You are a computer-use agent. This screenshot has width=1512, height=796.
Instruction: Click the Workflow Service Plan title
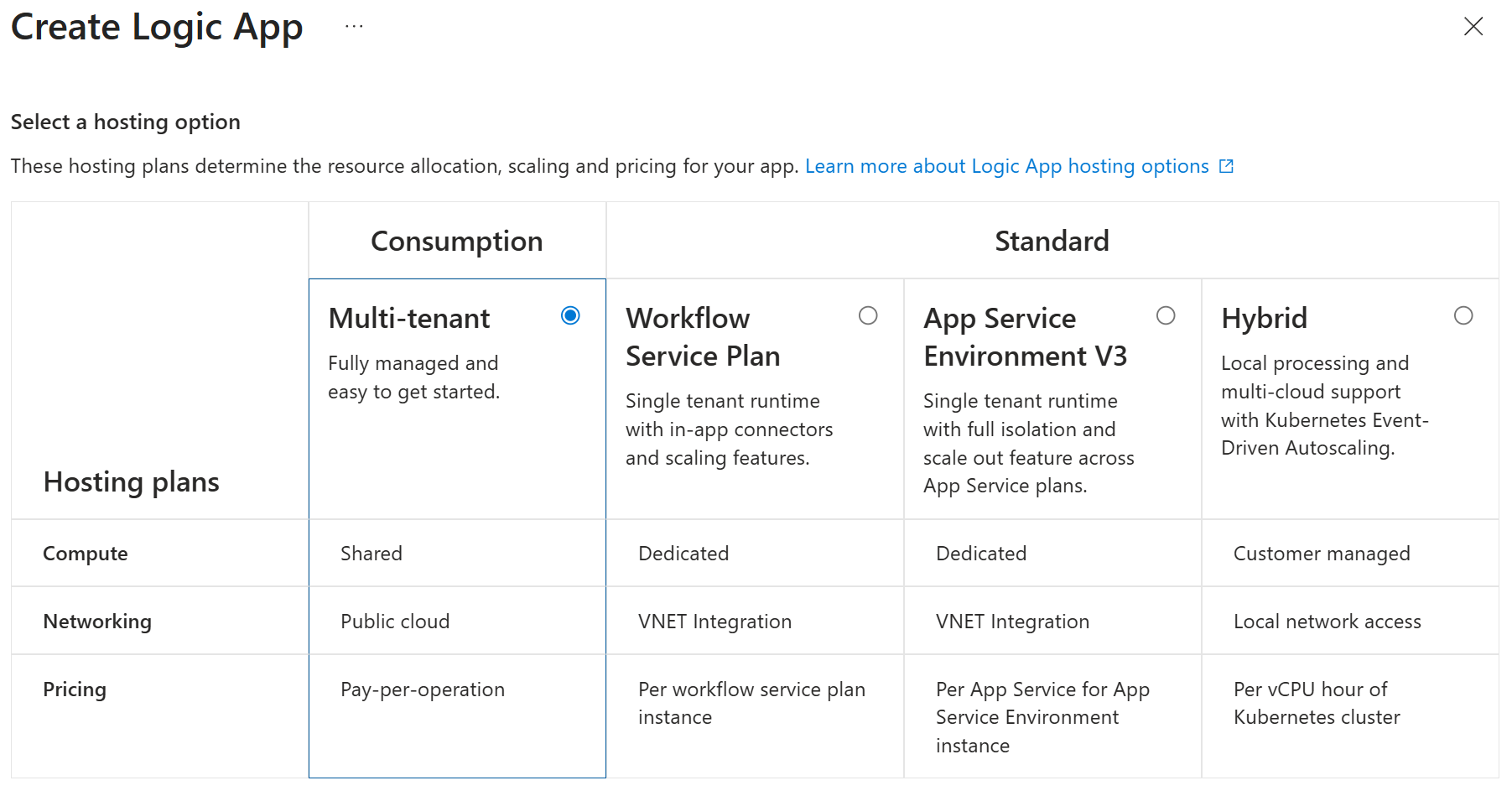[703, 337]
